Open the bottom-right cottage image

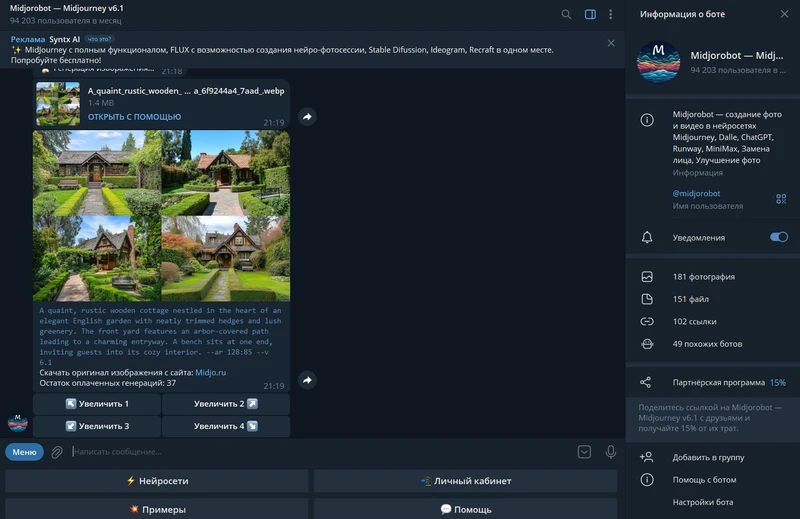tap(226, 259)
